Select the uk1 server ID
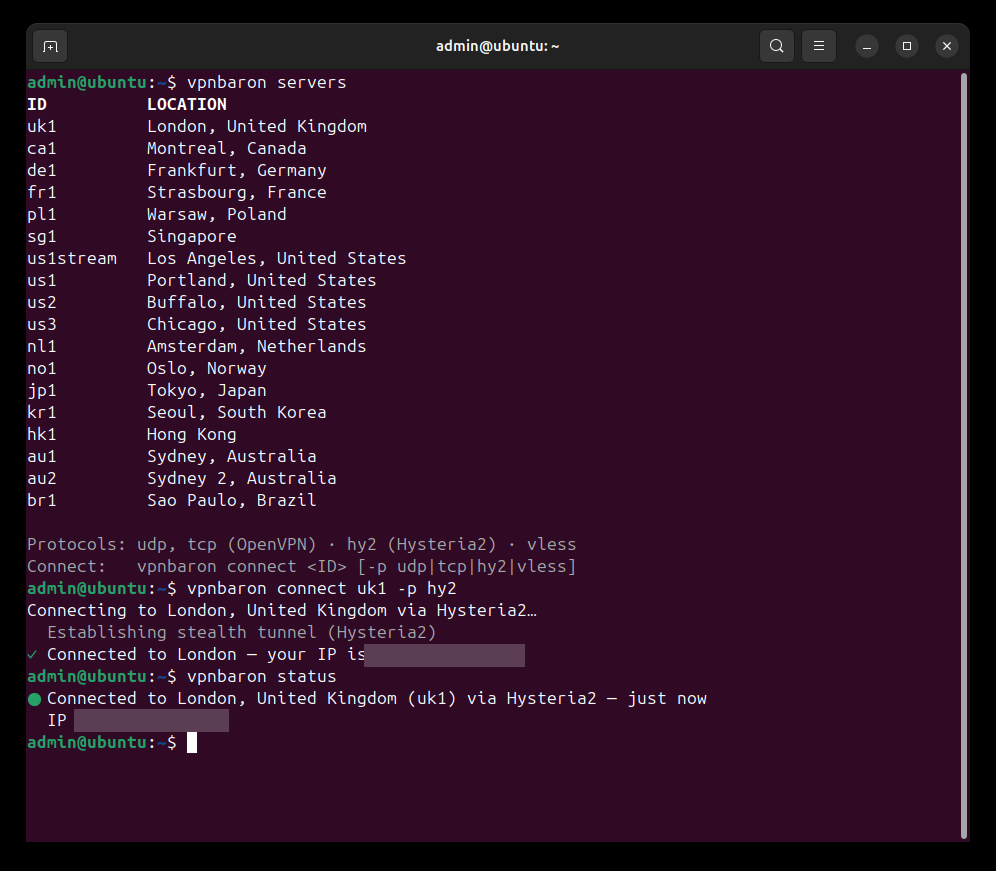Screen dimensions: 996x871 tap(42, 126)
